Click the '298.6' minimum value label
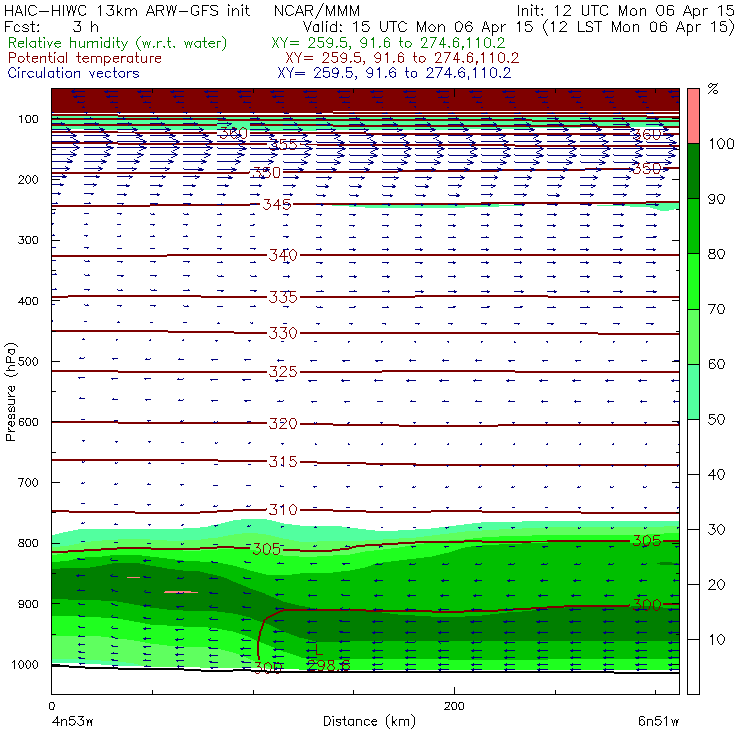The width and height of the screenshot is (740, 740). (328, 666)
